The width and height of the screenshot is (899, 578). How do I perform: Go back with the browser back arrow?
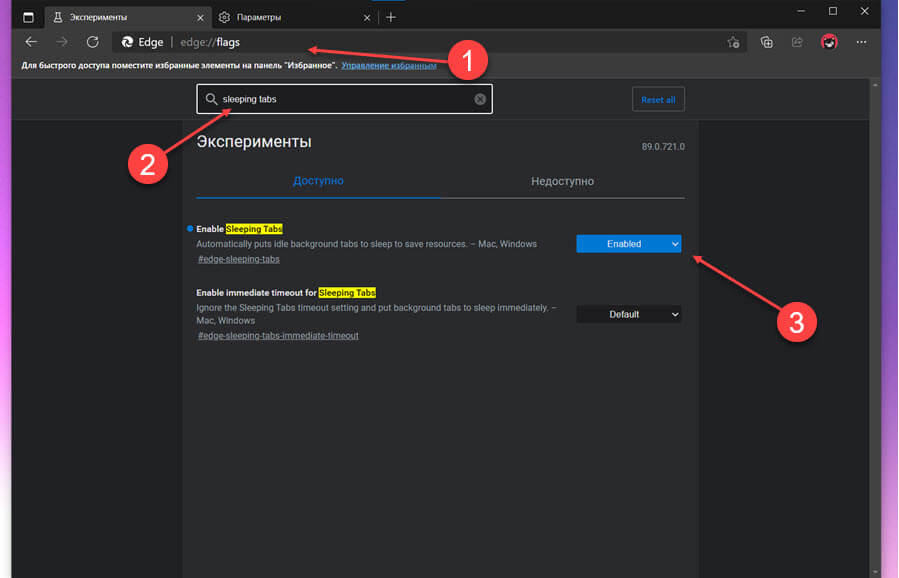31,42
